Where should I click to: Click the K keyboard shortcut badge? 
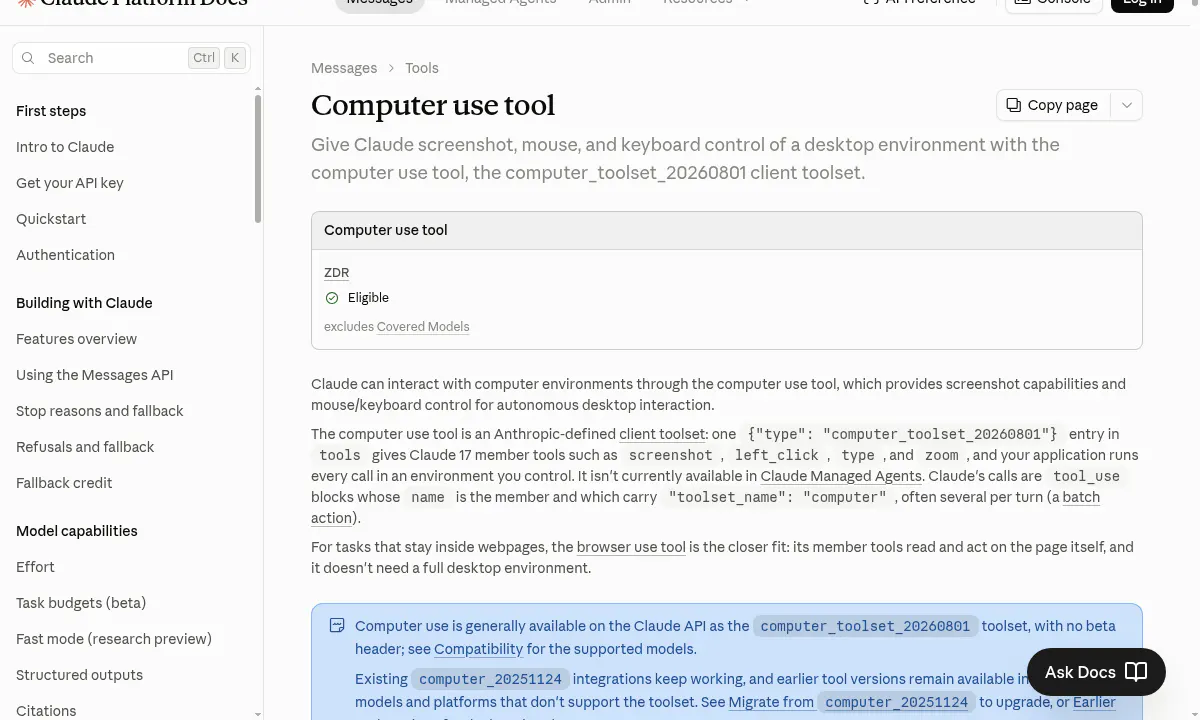[x=235, y=58]
